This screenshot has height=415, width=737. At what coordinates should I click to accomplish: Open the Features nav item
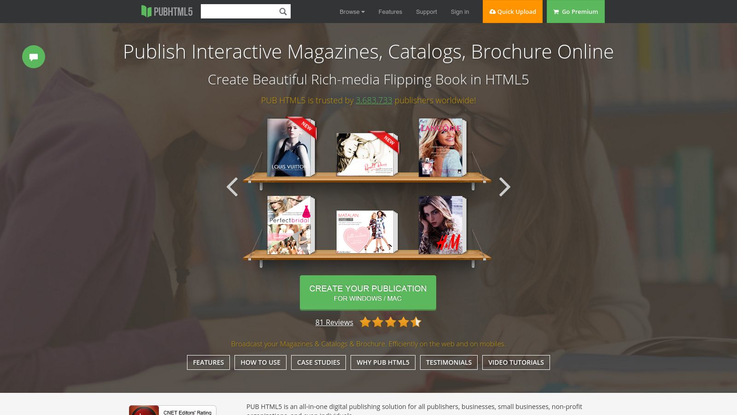tap(390, 12)
